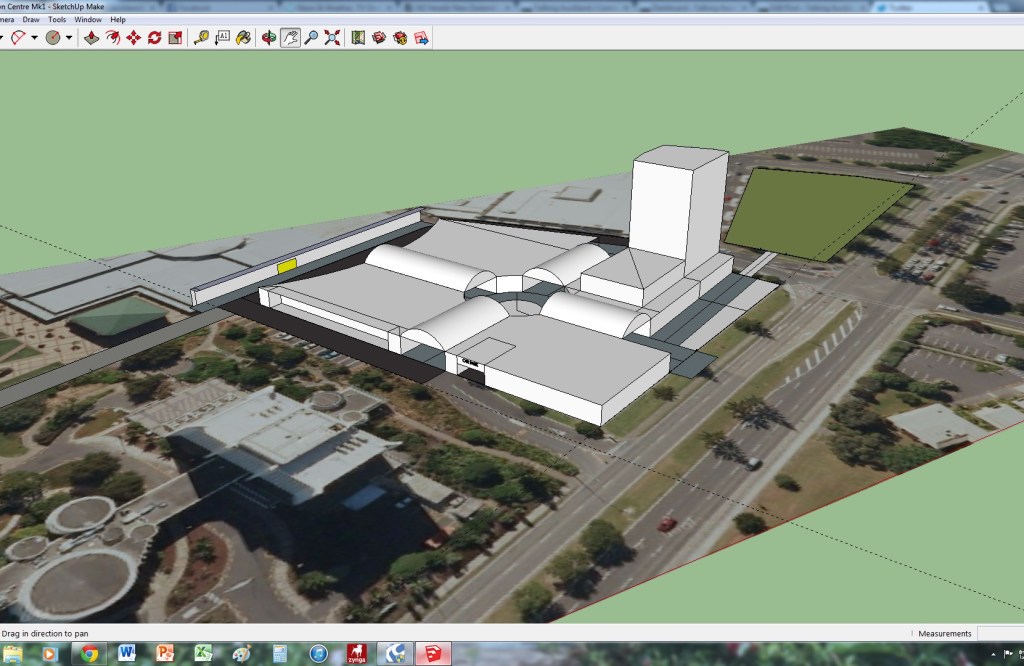
Task: Expand the Circle tool dropdown arrow
Action: point(68,38)
